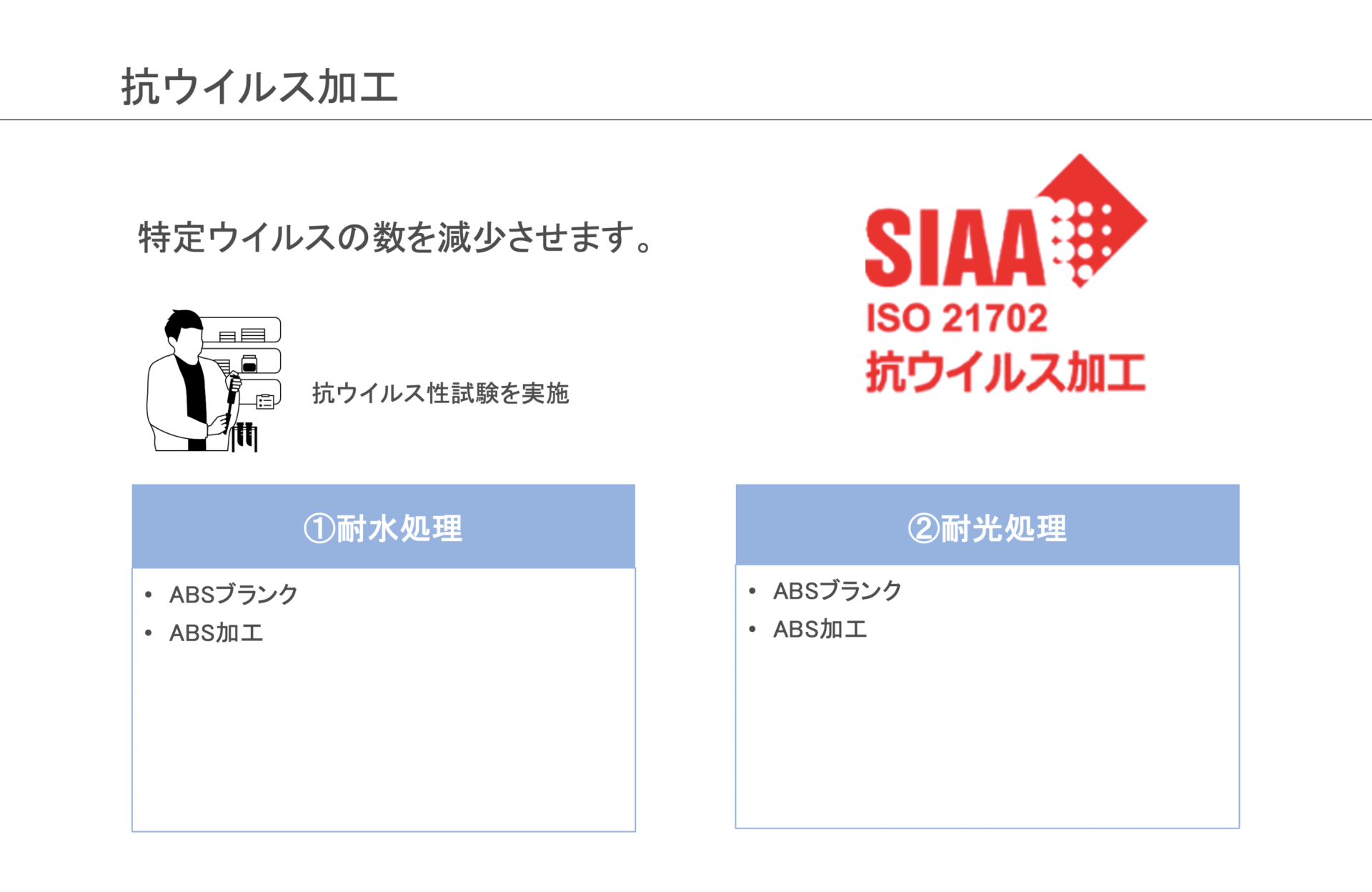Select ABSブランク bullet under 耐水処理

(x=233, y=594)
